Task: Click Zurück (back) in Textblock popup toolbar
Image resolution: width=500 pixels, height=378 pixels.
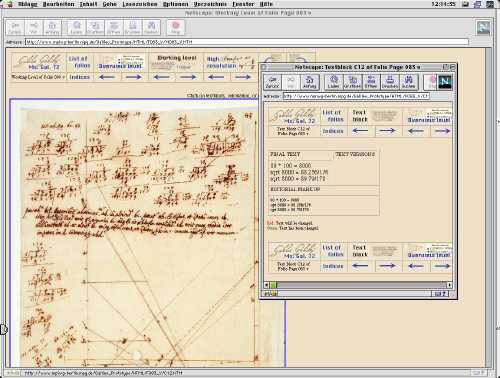Action: pos(272,82)
